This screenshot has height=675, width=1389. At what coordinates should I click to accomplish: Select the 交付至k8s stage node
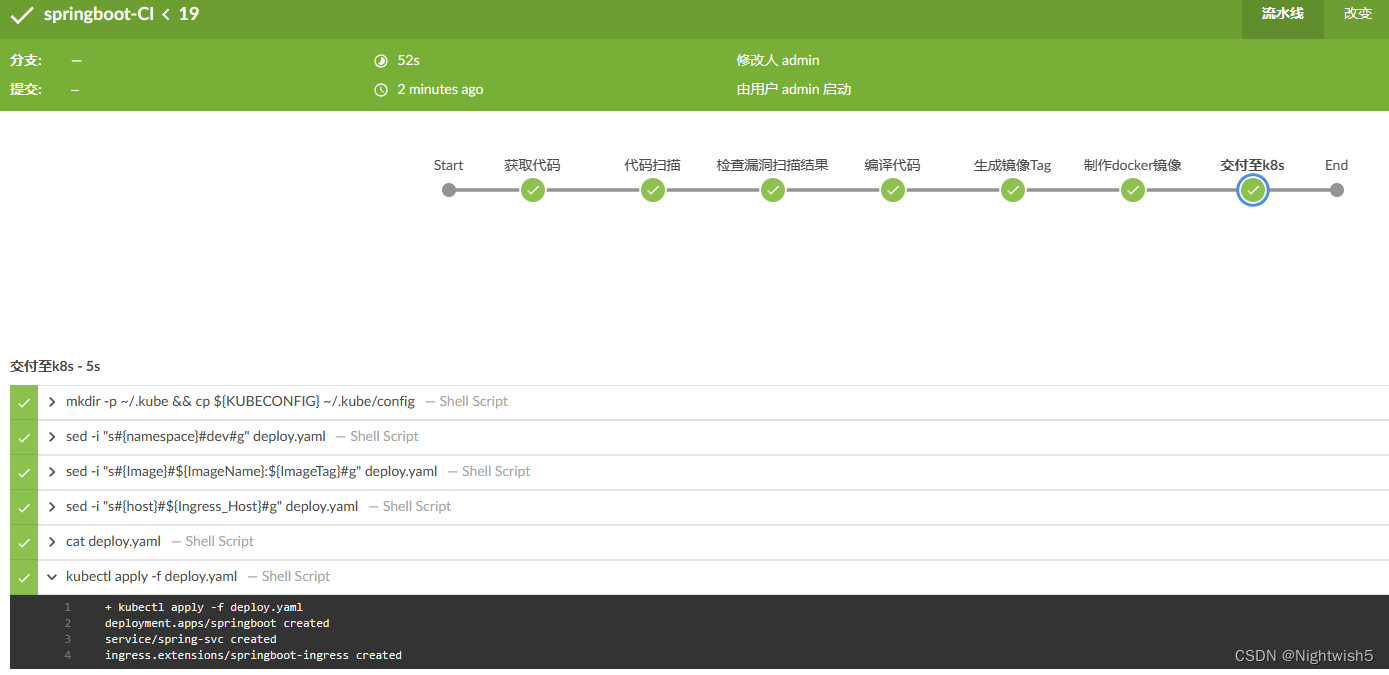coord(1253,190)
